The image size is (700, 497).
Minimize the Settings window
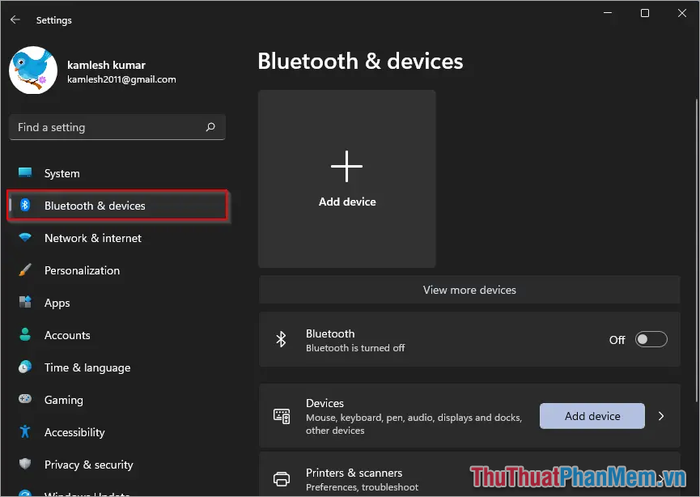click(608, 13)
